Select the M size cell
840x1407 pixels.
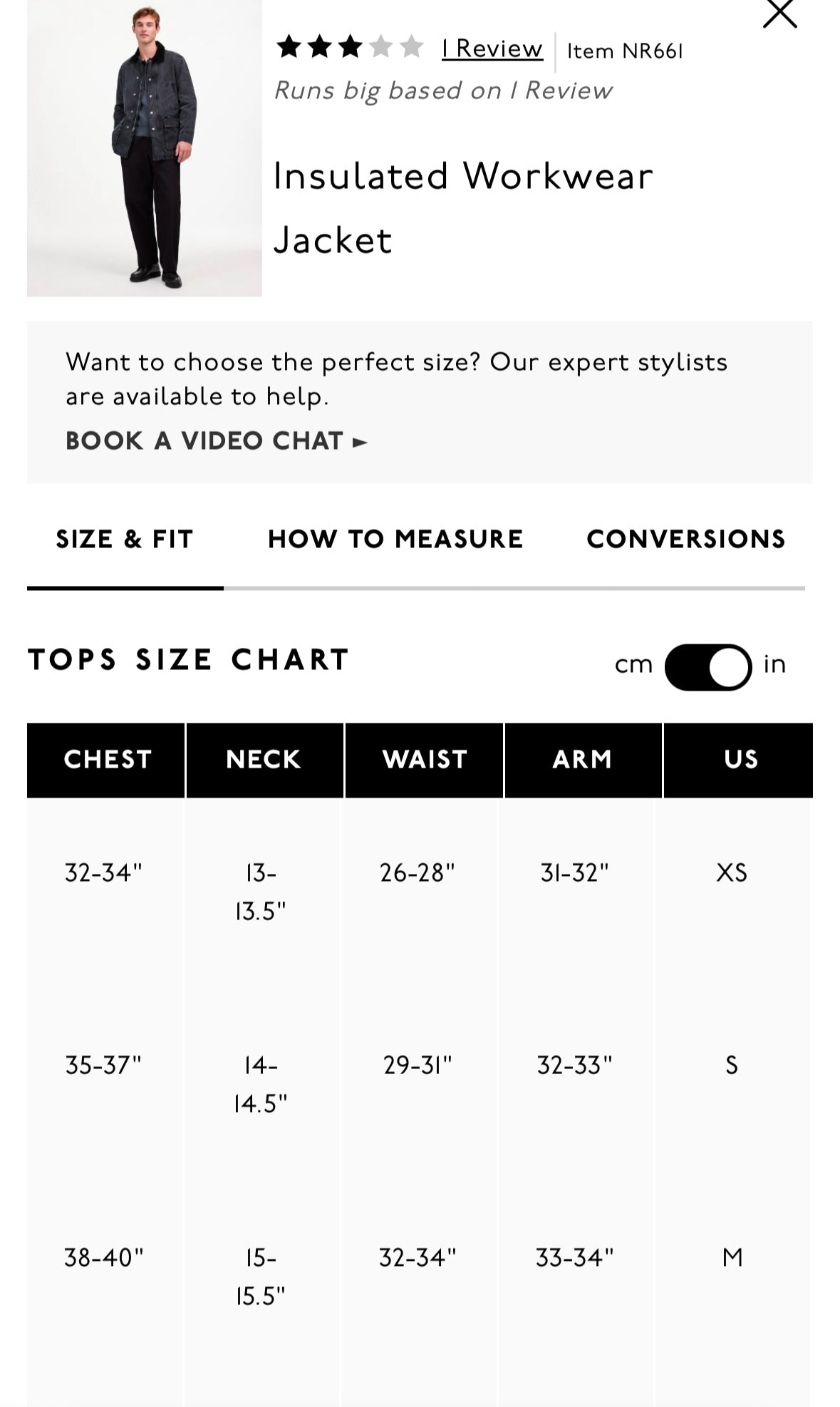(732, 1258)
